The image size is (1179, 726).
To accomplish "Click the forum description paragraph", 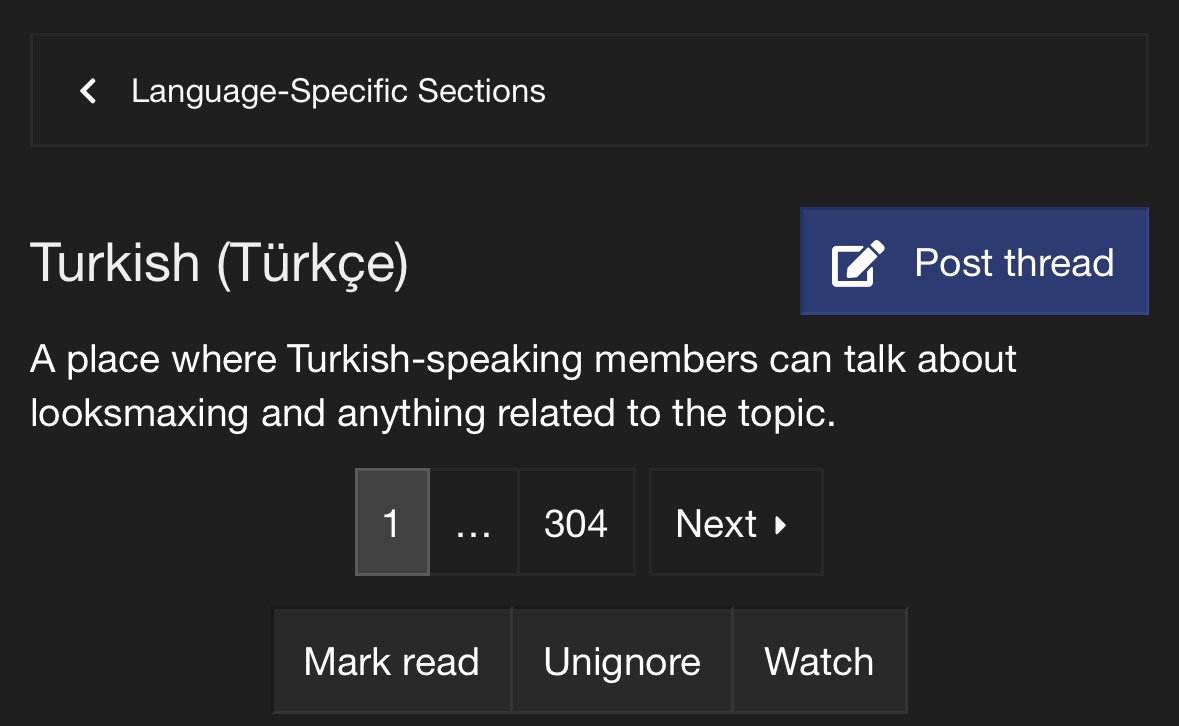I will pyautogui.click(x=523, y=386).
